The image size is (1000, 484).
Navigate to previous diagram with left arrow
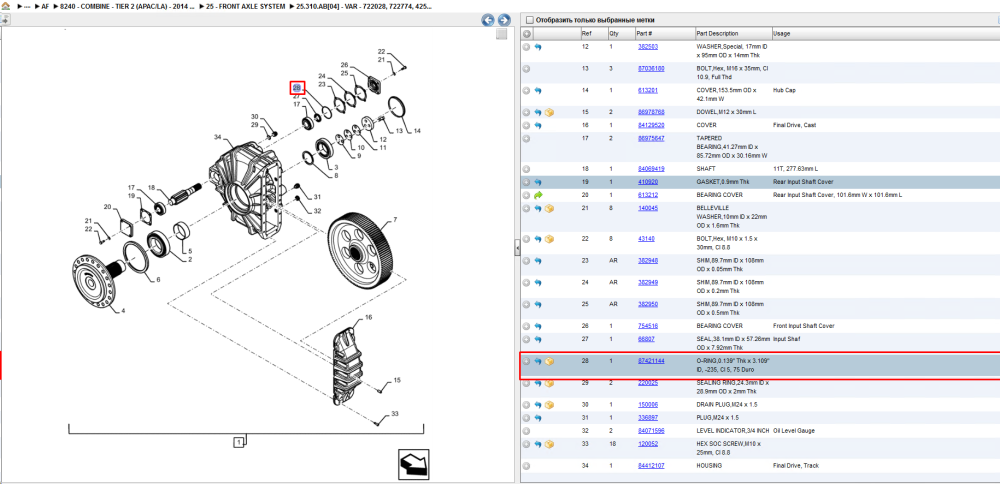(x=488, y=20)
